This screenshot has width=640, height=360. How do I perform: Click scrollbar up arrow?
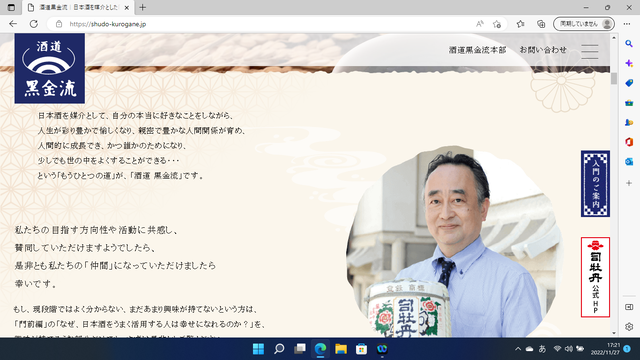pos(614,38)
